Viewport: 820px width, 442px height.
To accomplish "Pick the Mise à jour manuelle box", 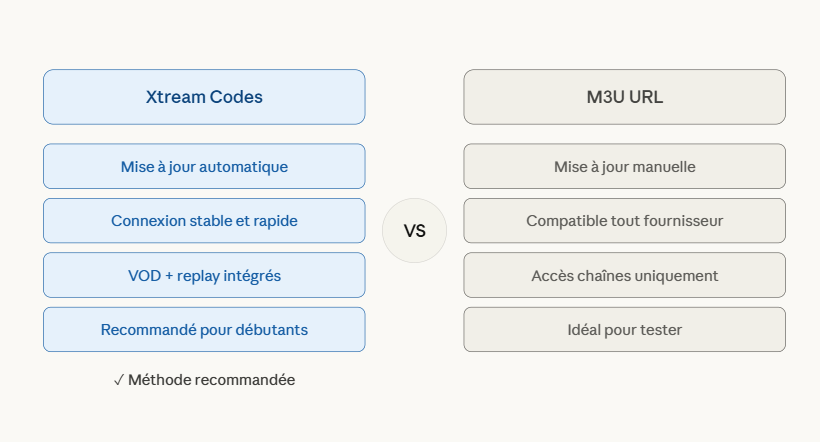I will tap(624, 166).
